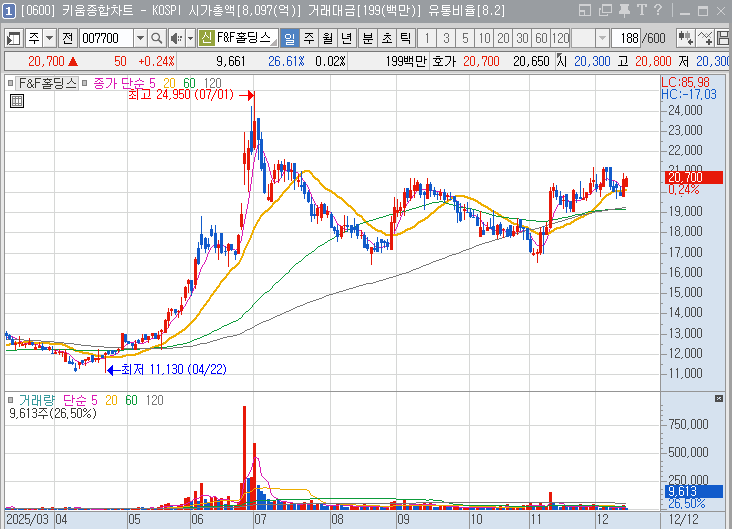Click the help question mark icon
Screen dimensions: 732x529
(x=657, y=10)
